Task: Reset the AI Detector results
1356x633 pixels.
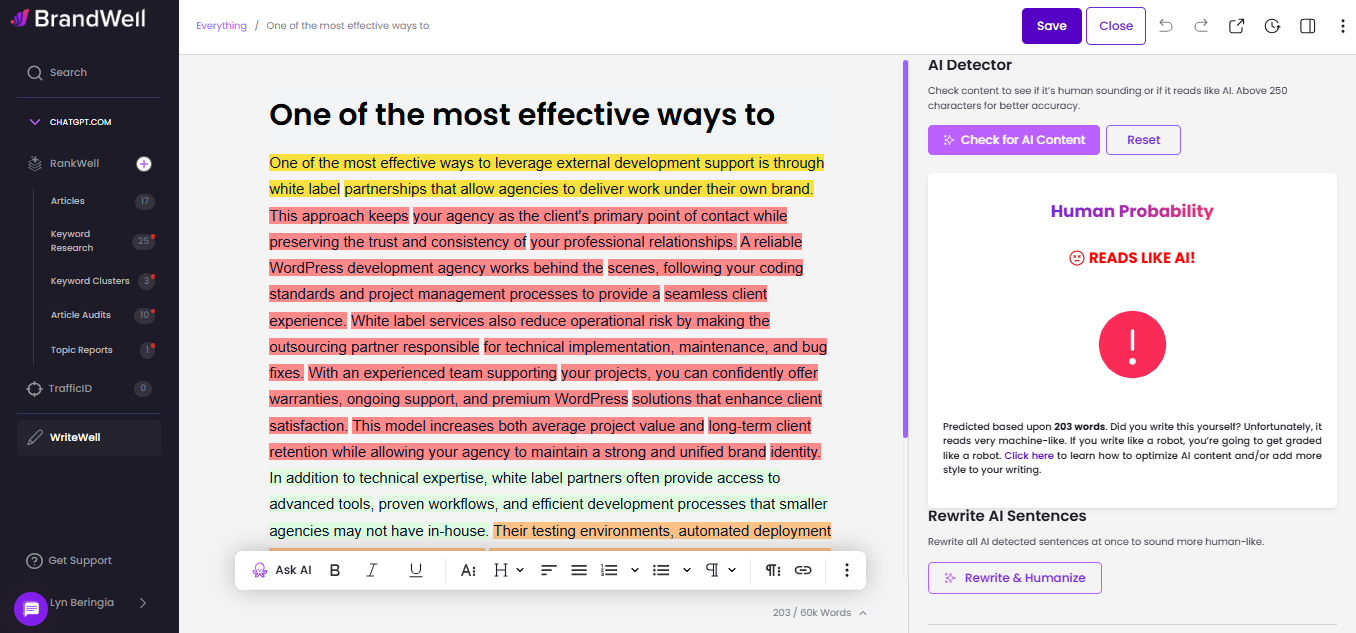Action: coord(1143,140)
